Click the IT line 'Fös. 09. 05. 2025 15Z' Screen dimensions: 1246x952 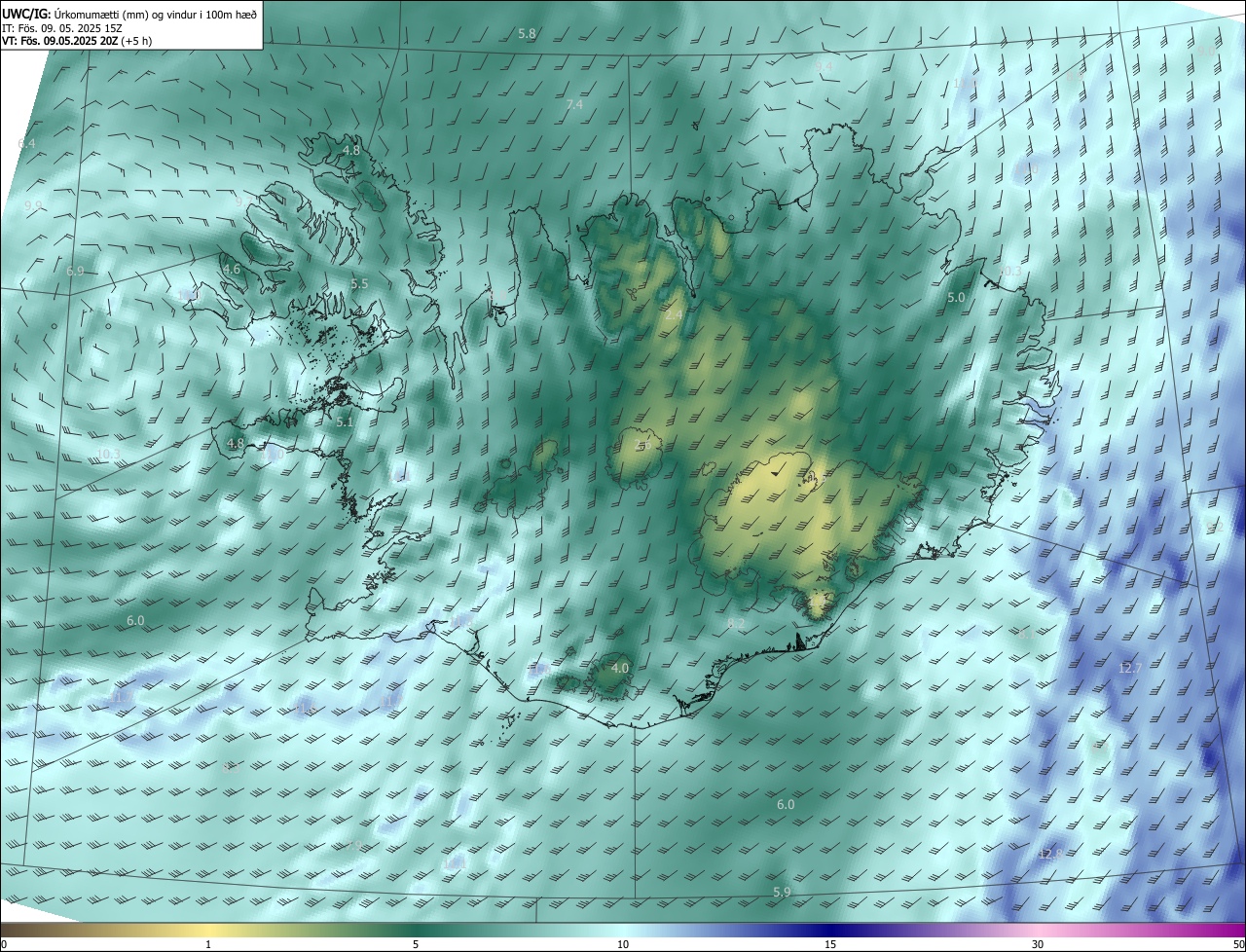click(71, 28)
